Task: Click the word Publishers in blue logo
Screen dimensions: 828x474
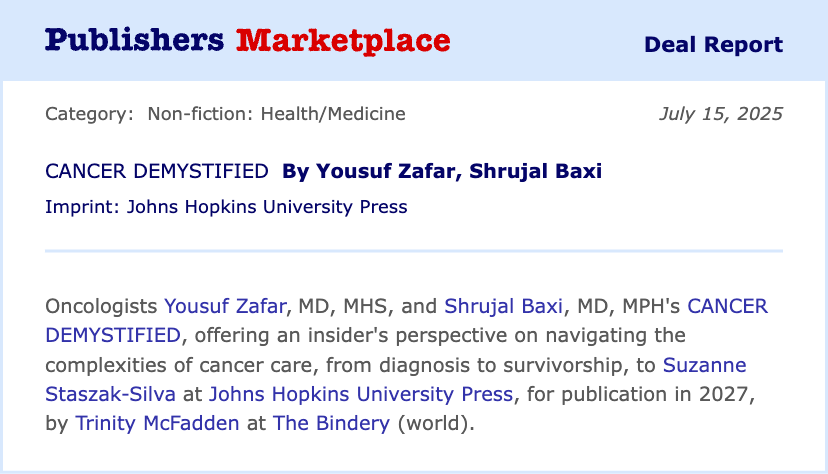Action: coord(135,40)
